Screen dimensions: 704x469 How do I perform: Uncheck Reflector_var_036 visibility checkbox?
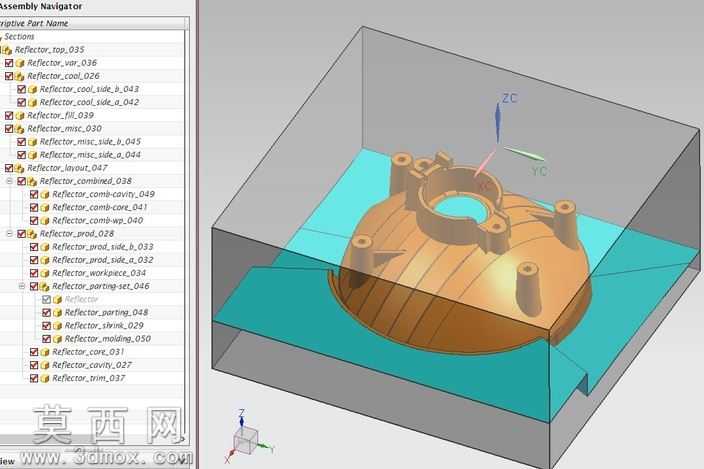click(9, 63)
